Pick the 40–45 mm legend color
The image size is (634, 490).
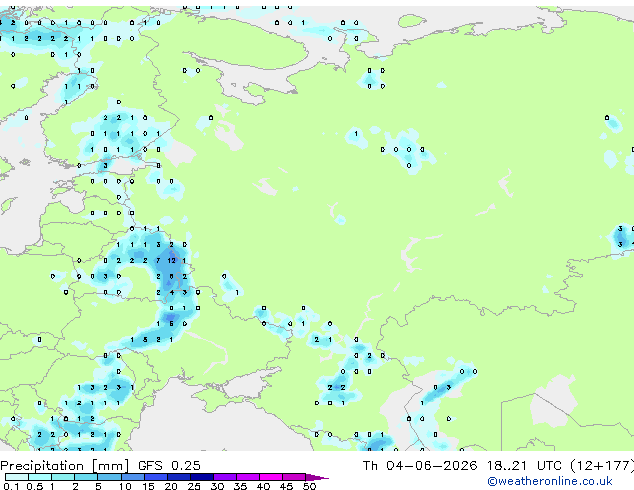[x=271, y=477]
